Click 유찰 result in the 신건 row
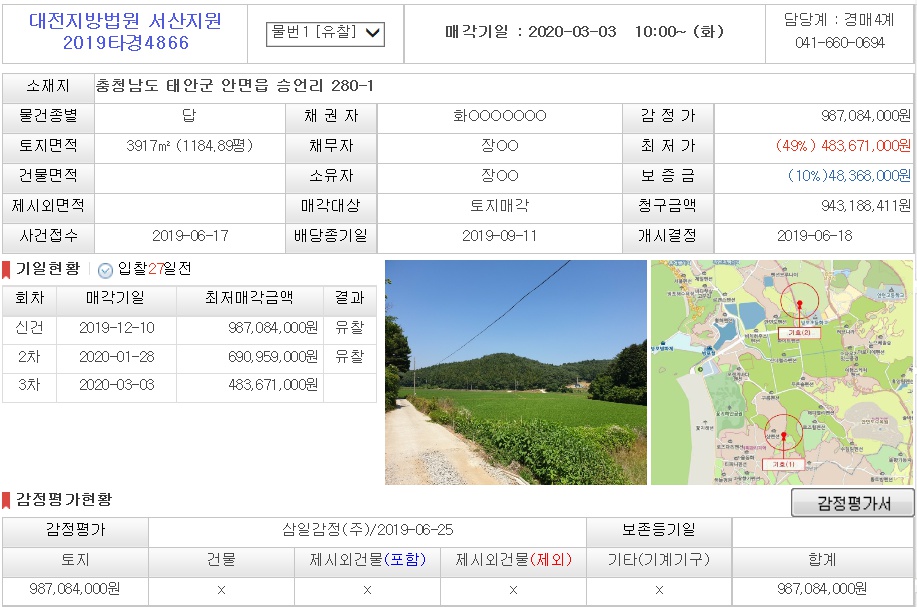The width and height of the screenshot is (917, 607). point(350,327)
